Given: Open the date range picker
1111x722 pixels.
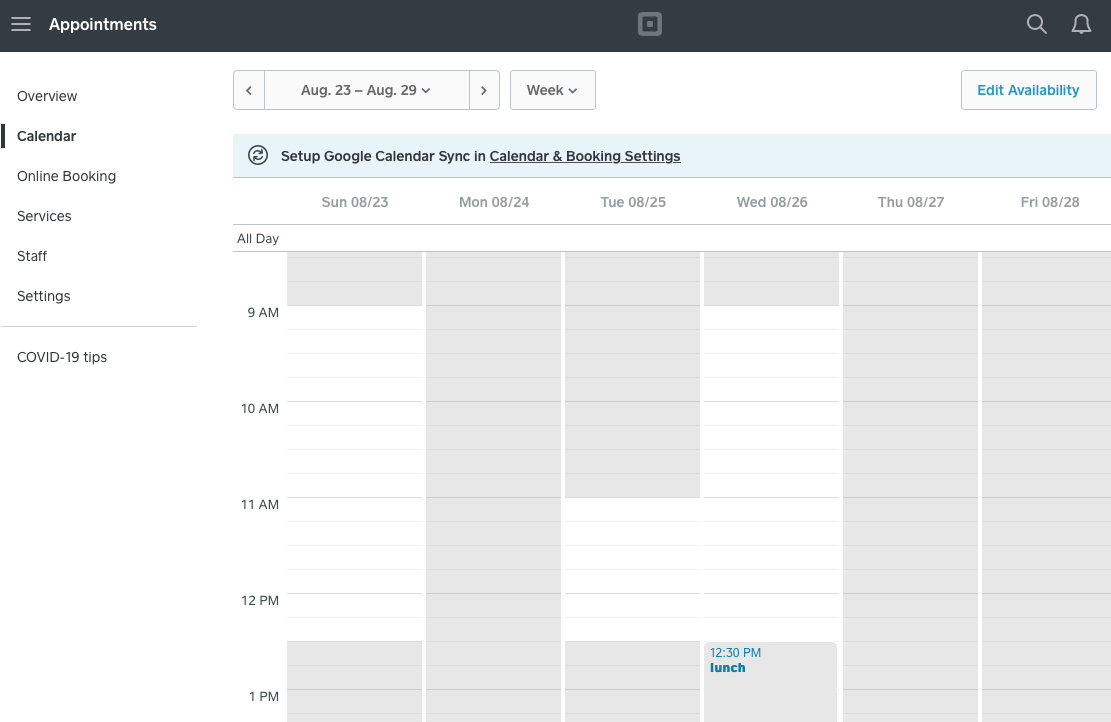Looking at the screenshot, I should [366, 90].
